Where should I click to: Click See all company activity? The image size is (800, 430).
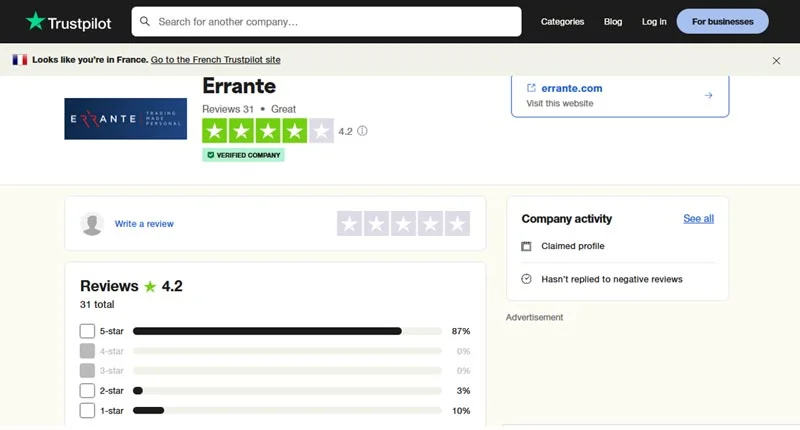[x=698, y=218]
